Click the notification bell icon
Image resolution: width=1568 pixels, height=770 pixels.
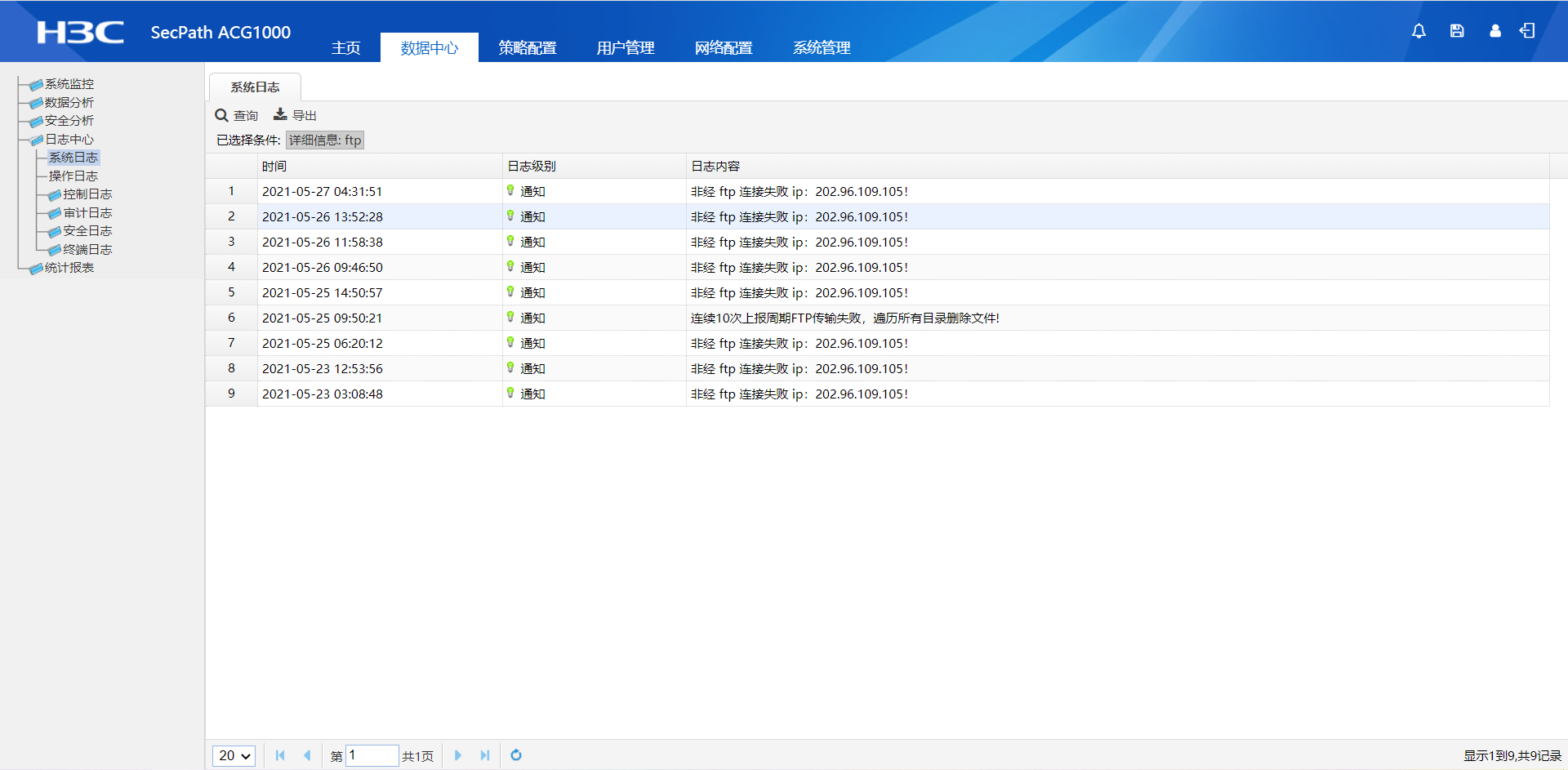coord(1419,31)
